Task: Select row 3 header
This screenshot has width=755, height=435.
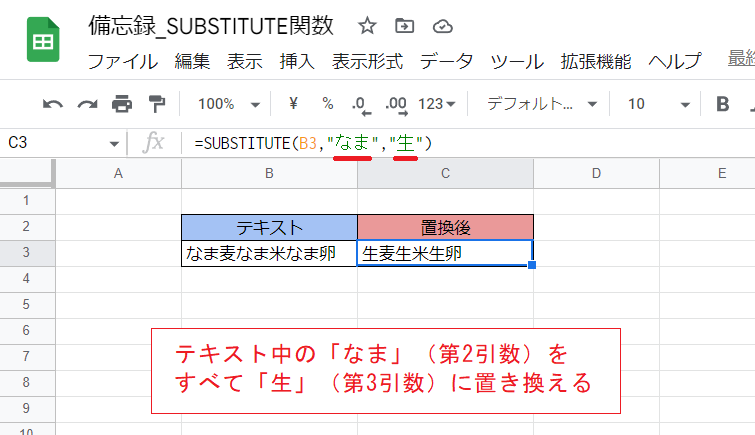Action: pos(26,253)
